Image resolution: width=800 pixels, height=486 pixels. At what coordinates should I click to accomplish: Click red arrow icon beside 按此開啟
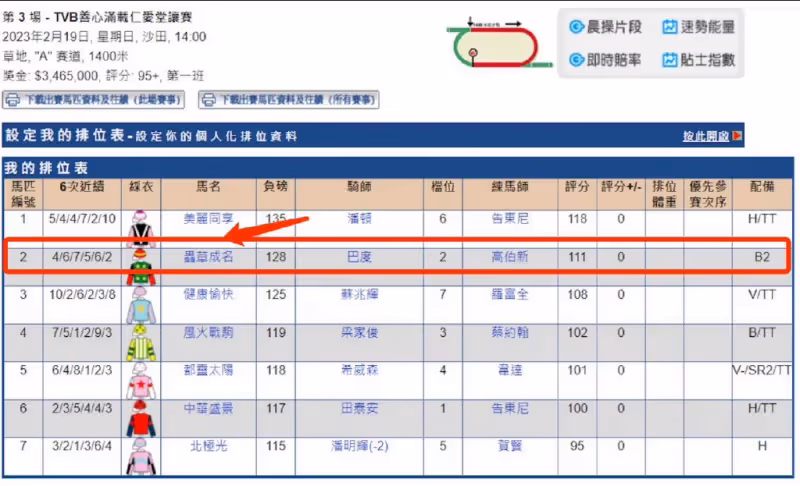(737, 136)
